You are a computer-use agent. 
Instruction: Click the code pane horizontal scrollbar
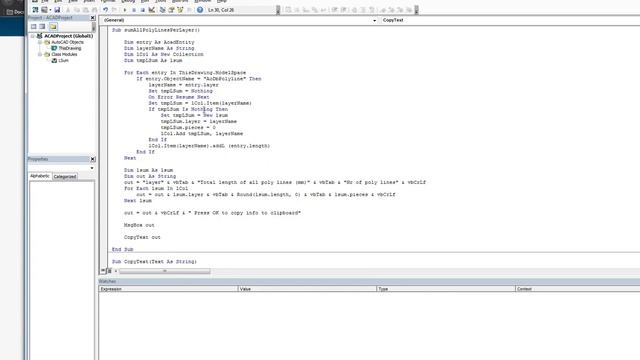pyautogui.click(x=164, y=271)
